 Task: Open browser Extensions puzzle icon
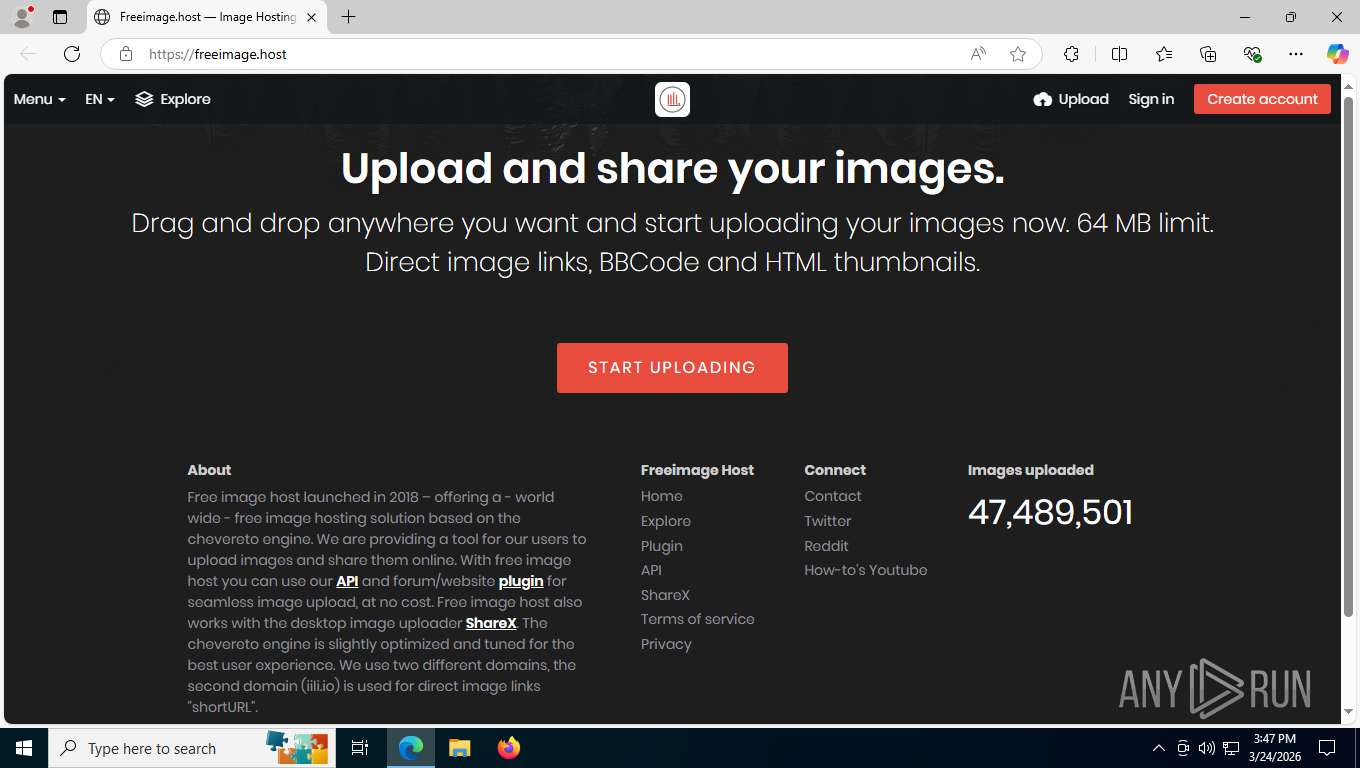pos(1071,54)
